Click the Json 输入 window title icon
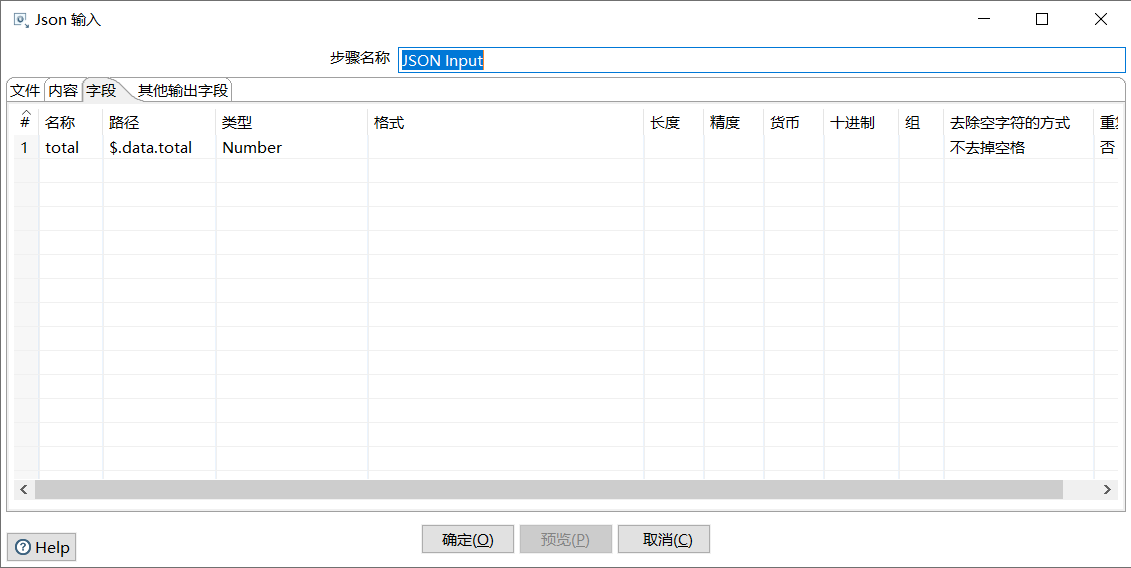Image resolution: width=1131 pixels, height=568 pixels. [22, 19]
